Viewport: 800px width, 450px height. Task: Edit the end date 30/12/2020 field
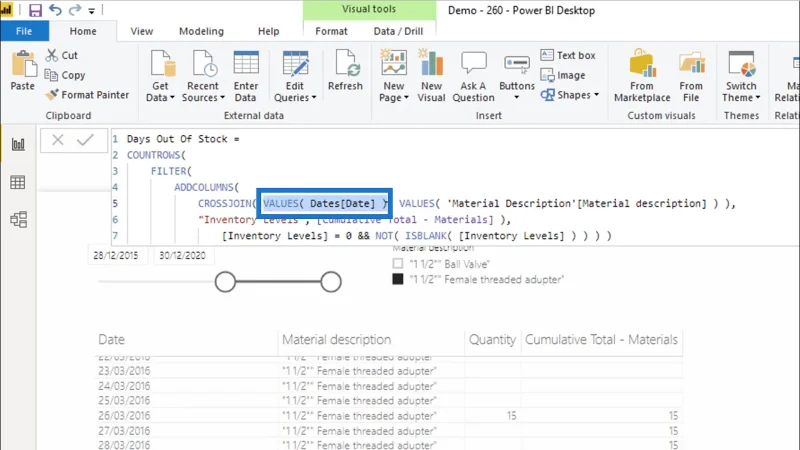[x=182, y=256]
